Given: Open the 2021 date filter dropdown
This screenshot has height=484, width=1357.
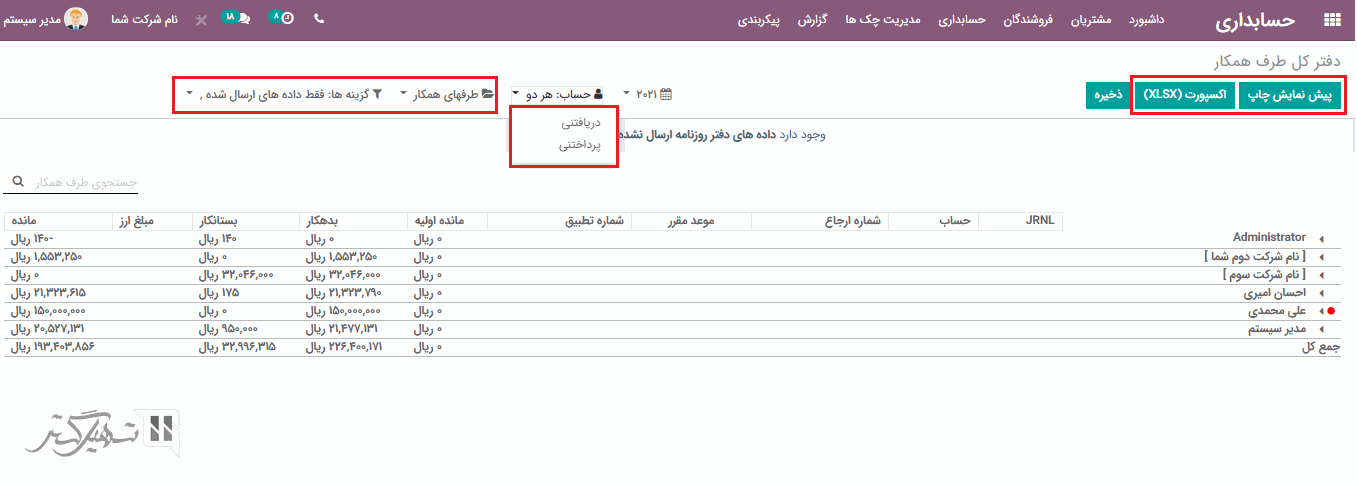Looking at the screenshot, I should (647, 94).
